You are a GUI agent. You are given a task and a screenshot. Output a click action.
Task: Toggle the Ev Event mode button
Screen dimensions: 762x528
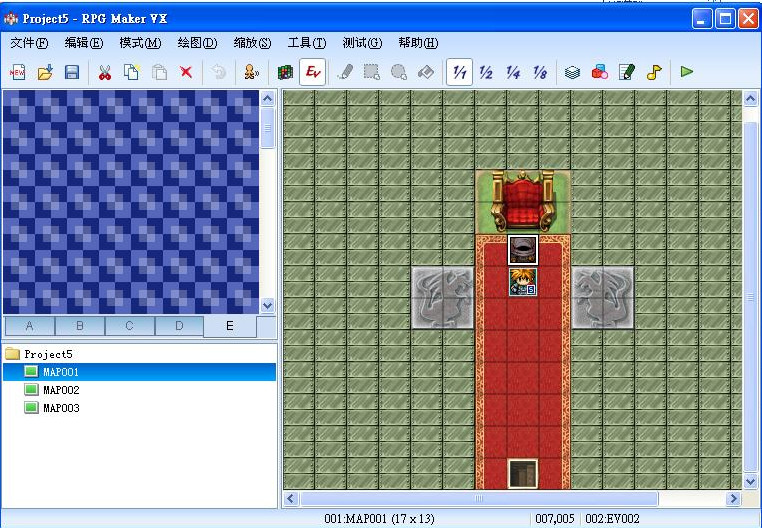click(x=312, y=72)
